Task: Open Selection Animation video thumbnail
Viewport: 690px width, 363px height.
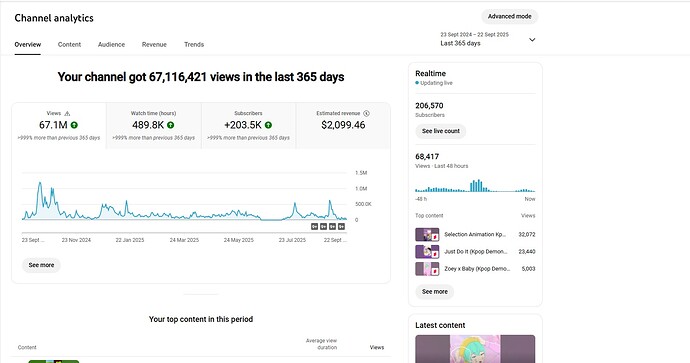Action: [x=427, y=235]
